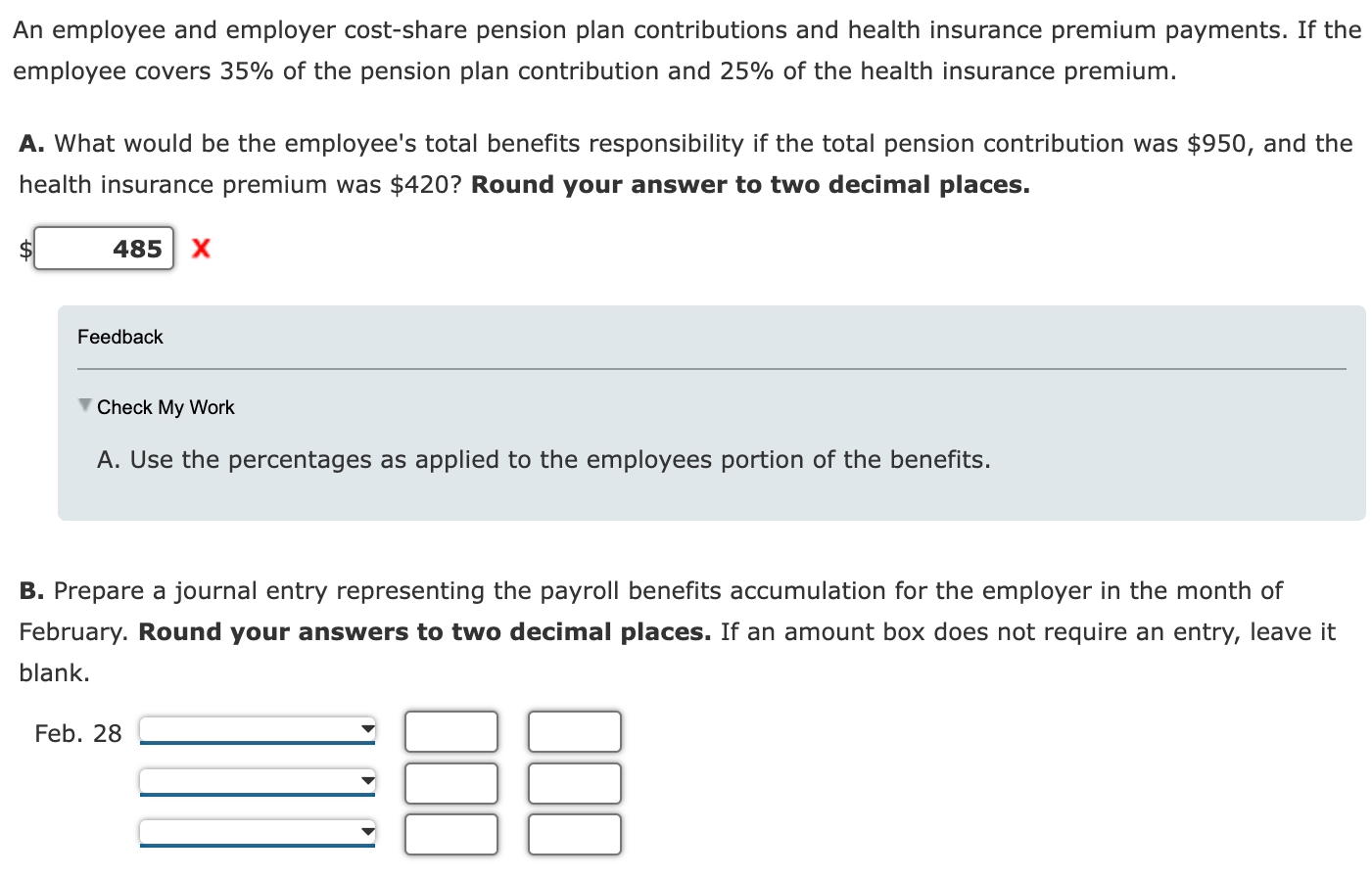The width and height of the screenshot is (1372, 877).
Task: Select the answer field containing 485
Action: tap(103, 249)
